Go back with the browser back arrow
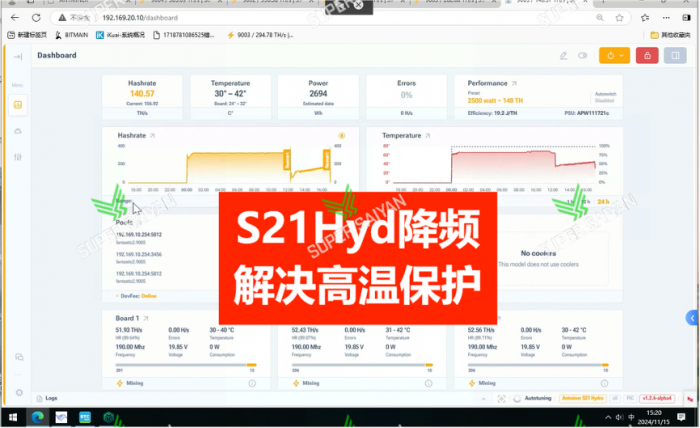 pos(15,18)
